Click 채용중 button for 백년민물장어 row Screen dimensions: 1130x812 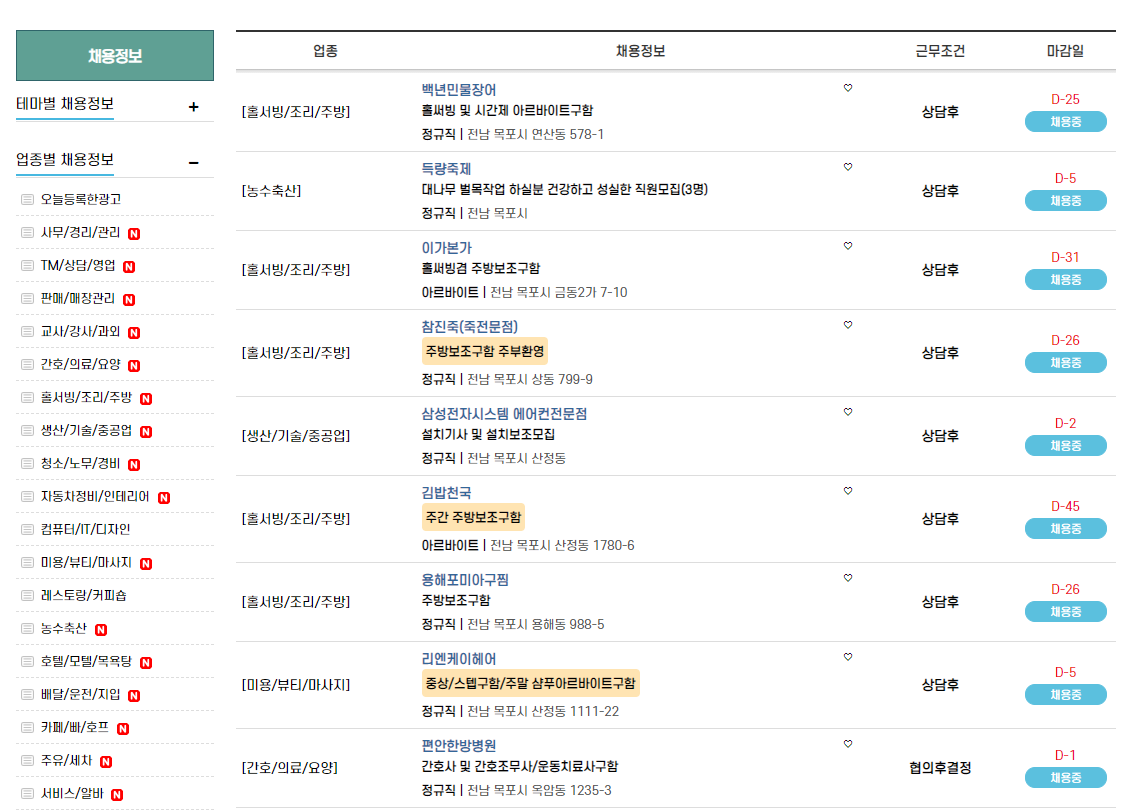pyautogui.click(x=1065, y=122)
